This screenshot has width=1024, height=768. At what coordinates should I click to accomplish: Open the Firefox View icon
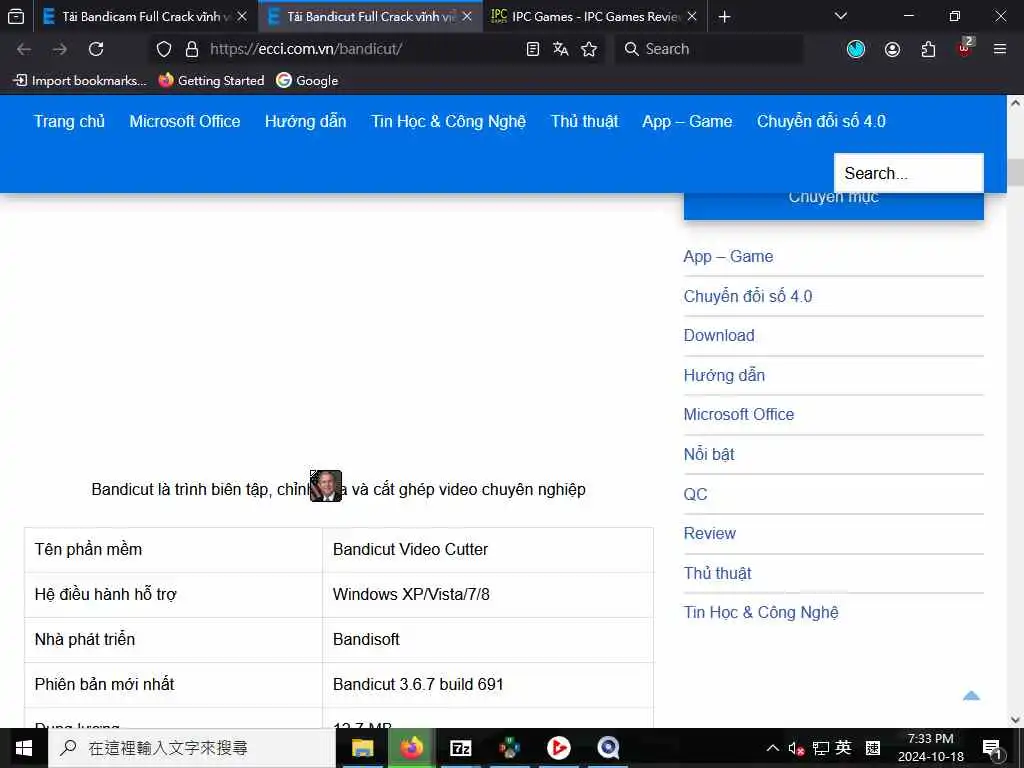(x=16, y=16)
